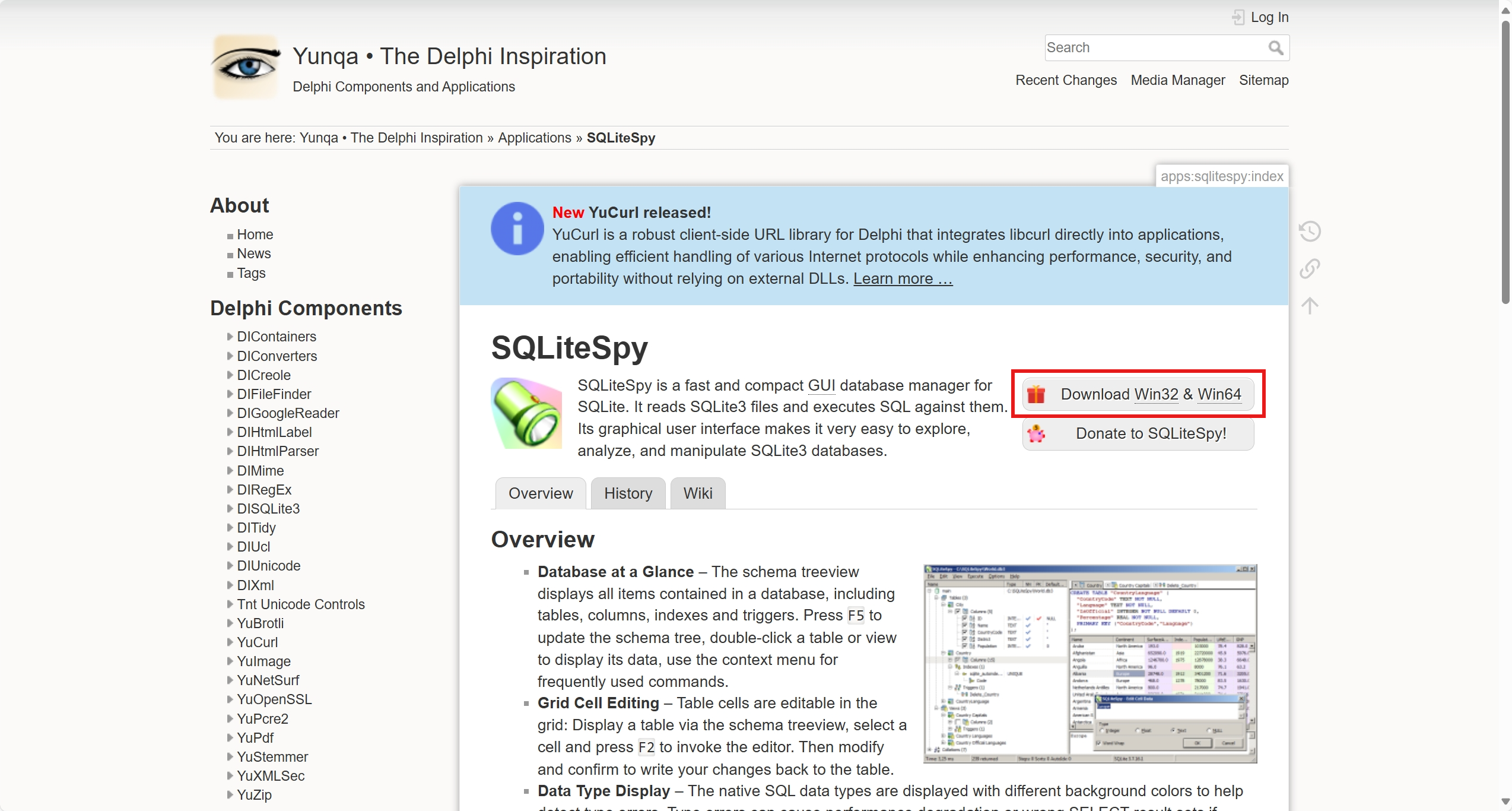Viewport: 1512px width, 811px height.
Task: Open the SQLiteSpy screenshot thumbnail
Action: point(1090,664)
